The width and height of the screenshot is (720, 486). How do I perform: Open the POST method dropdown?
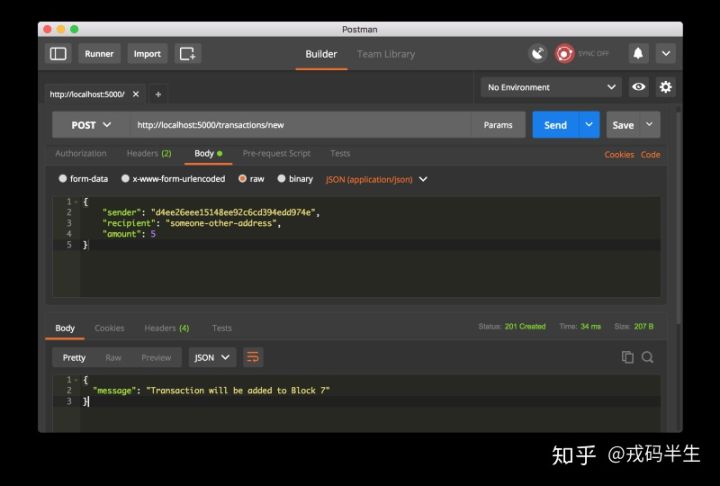(91, 125)
